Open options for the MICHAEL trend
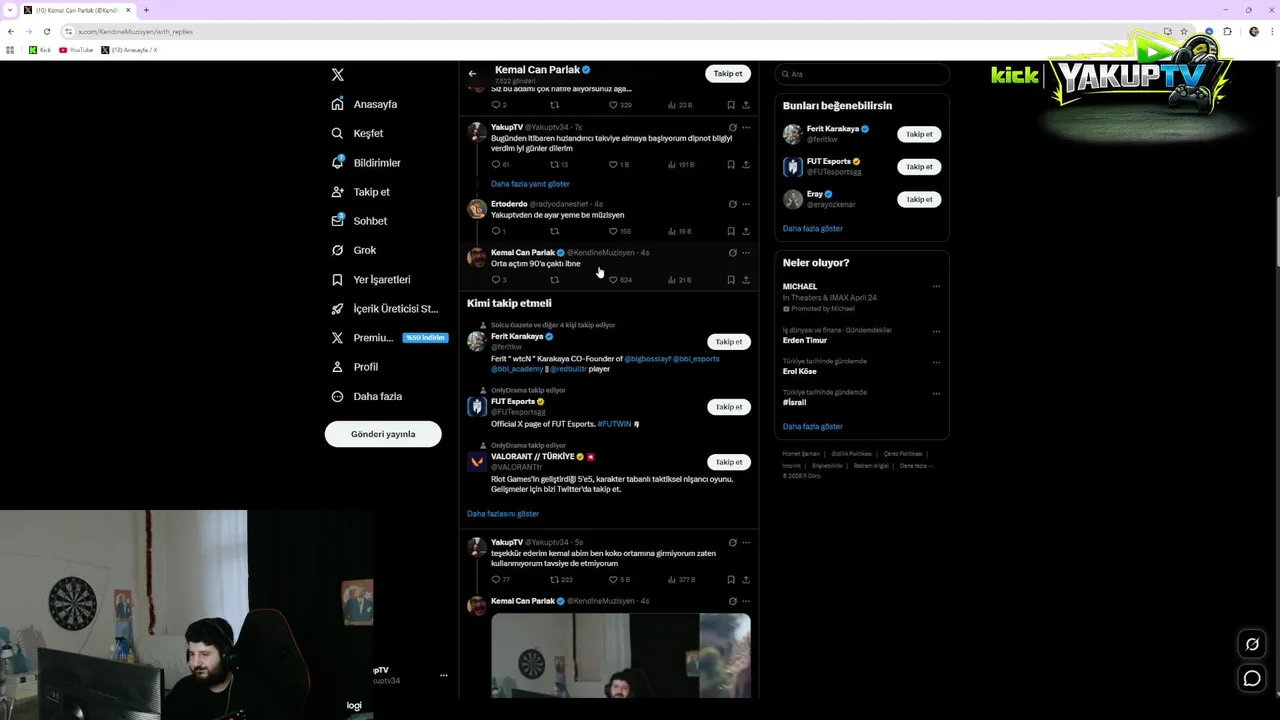Image resolution: width=1280 pixels, height=720 pixels. pyautogui.click(x=936, y=287)
